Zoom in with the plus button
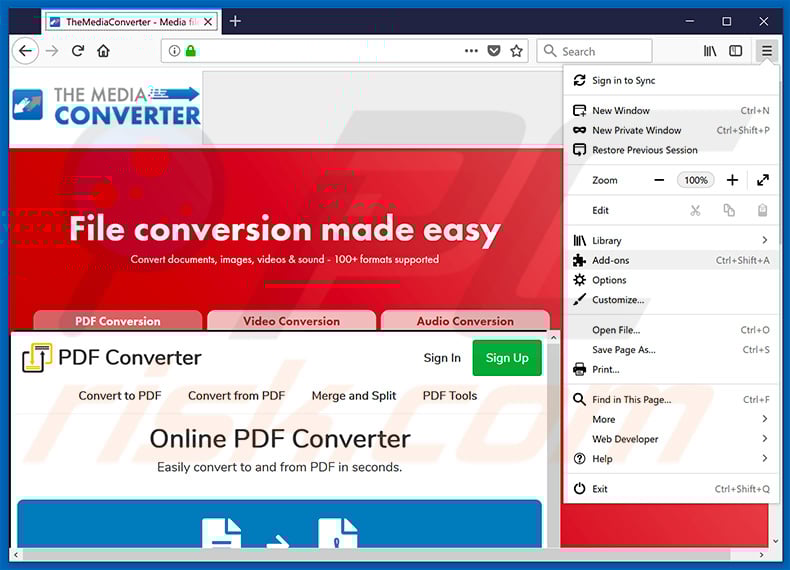The image size is (790, 570). [x=732, y=180]
